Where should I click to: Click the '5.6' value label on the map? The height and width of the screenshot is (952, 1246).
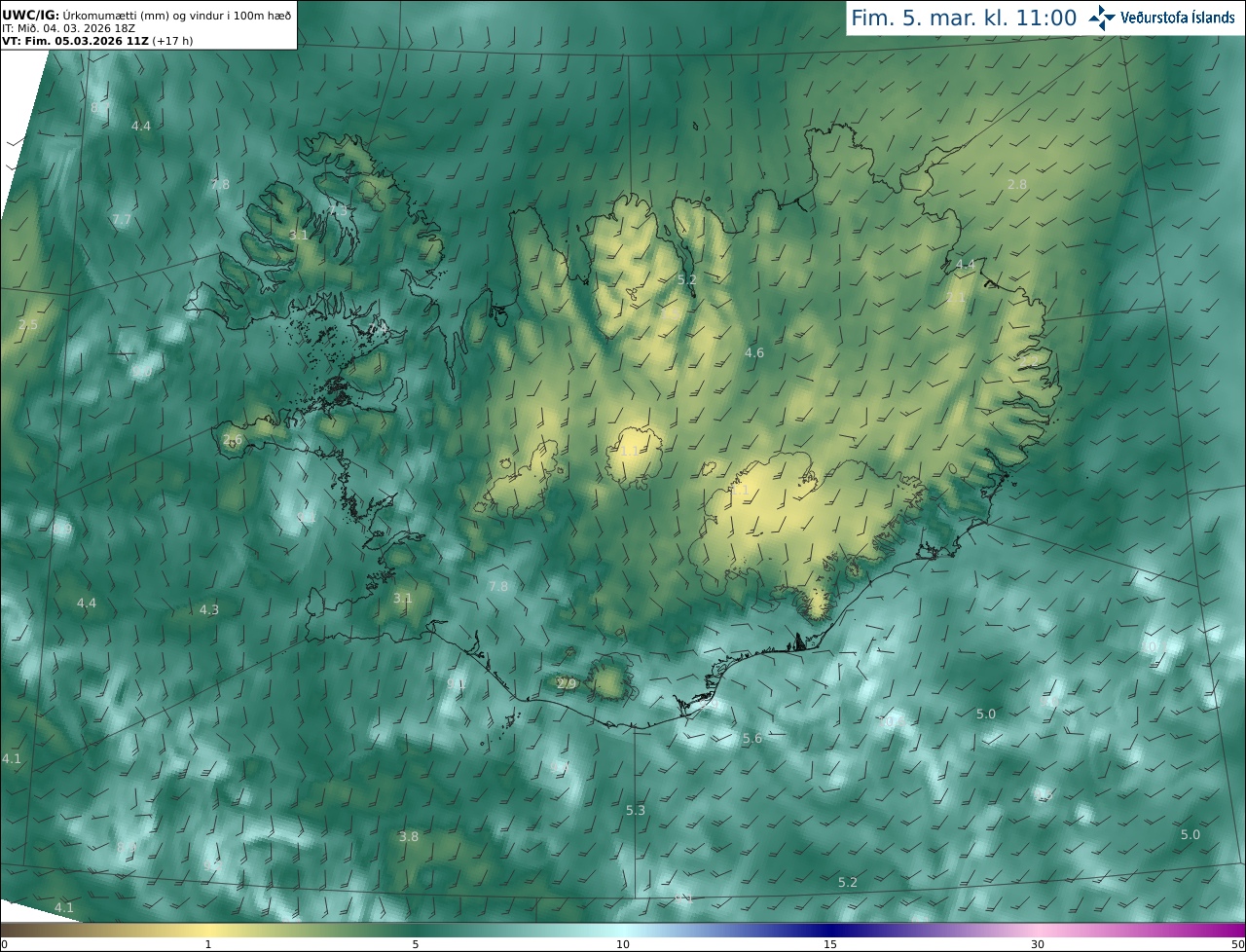[752, 739]
